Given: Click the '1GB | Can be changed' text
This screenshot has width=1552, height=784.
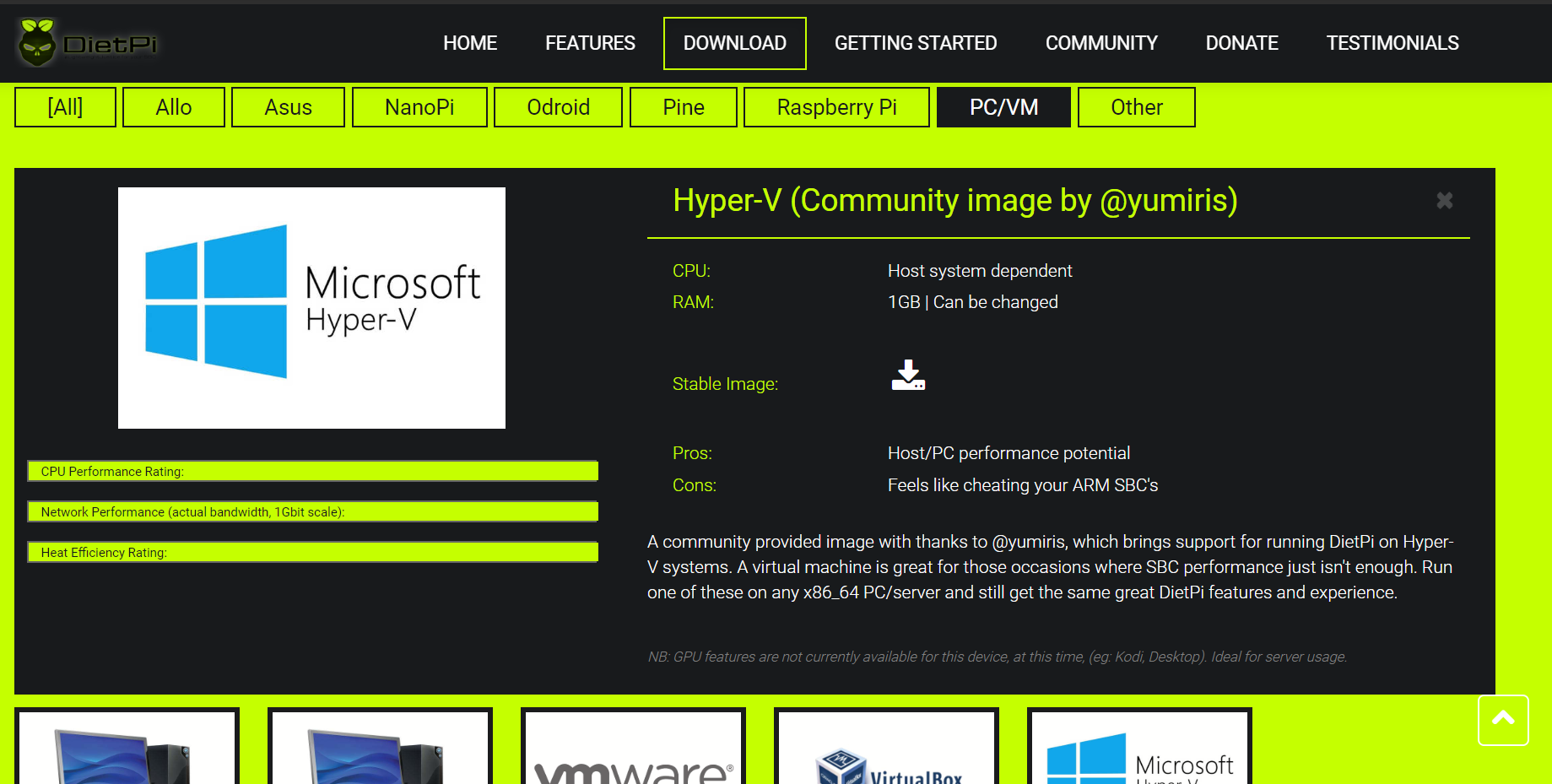Looking at the screenshot, I should tap(972, 302).
